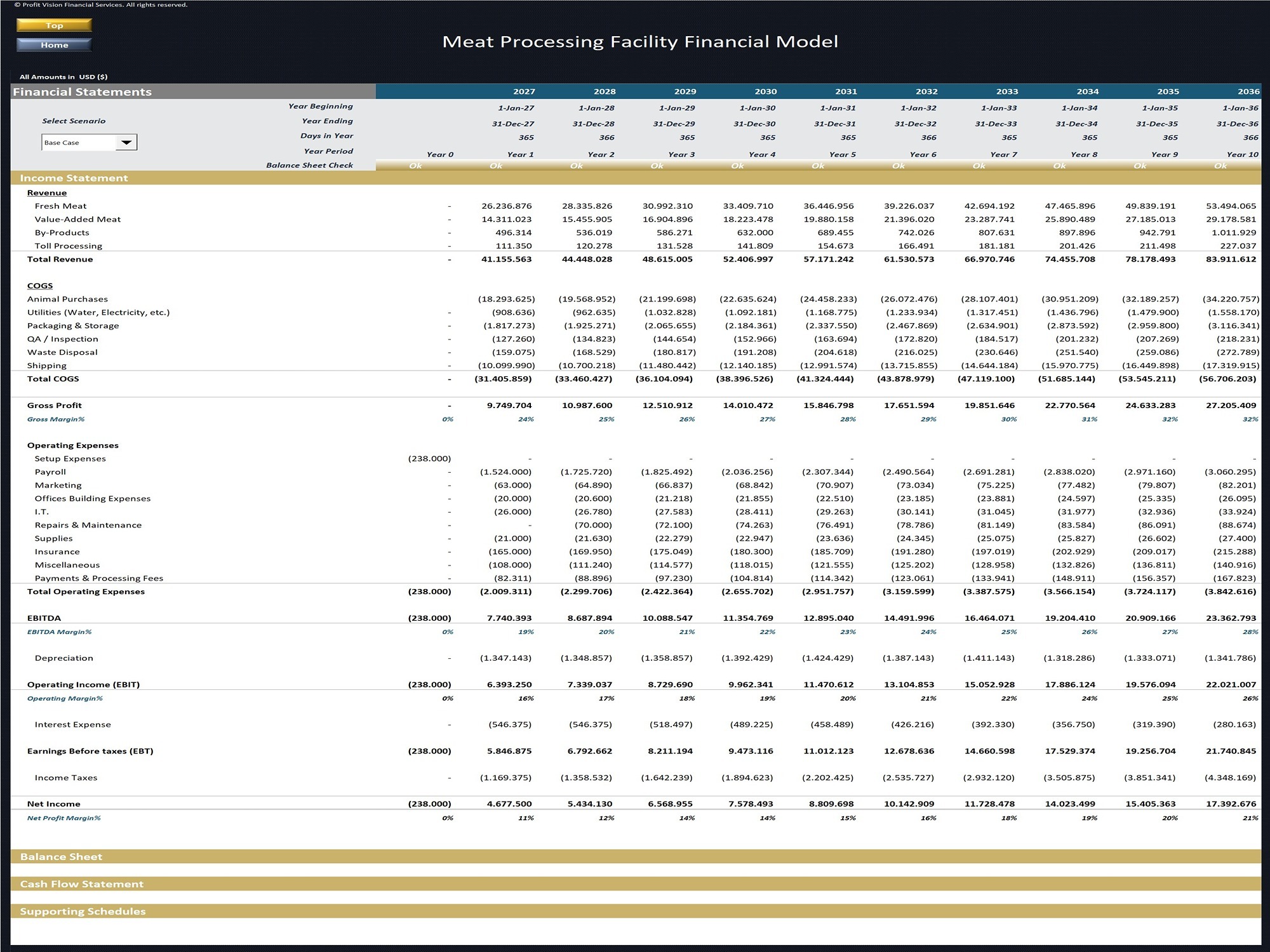
Task: Select the Total Revenue 2027 cell
Action: pos(506,259)
